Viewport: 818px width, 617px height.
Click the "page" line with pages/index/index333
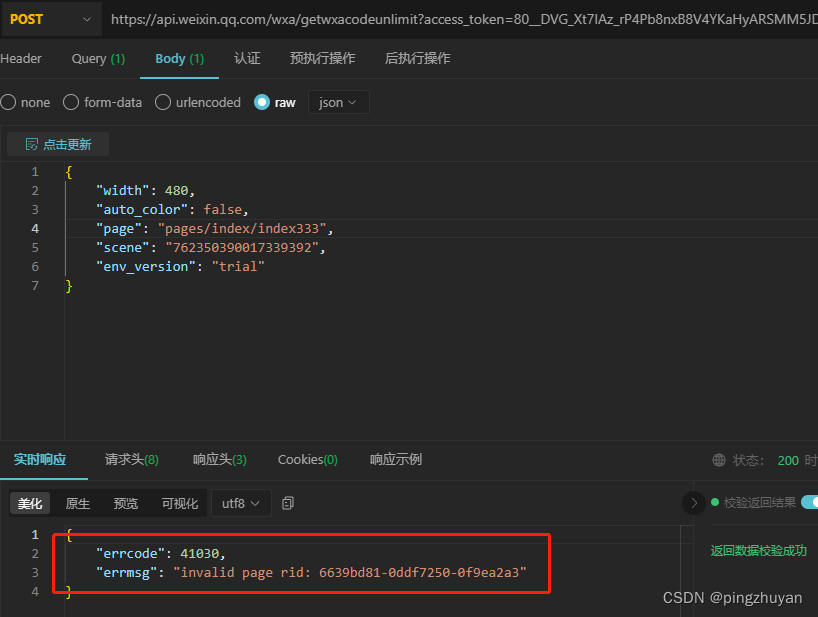214,228
